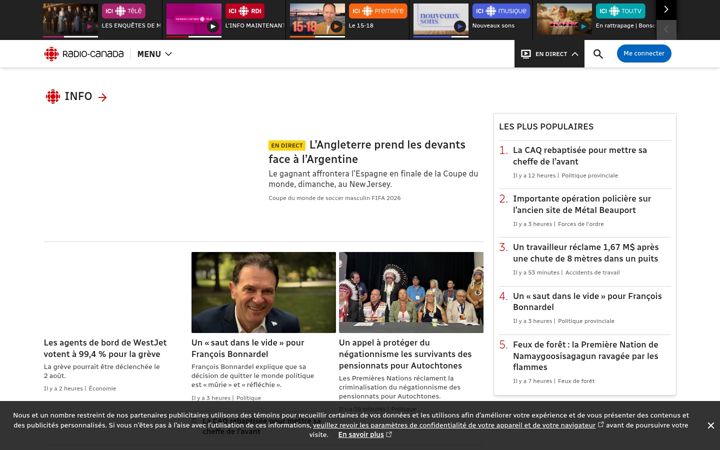The image size is (720, 450).
Task: Click En savoir plus in cookie banner
Action: tap(361, 434)
